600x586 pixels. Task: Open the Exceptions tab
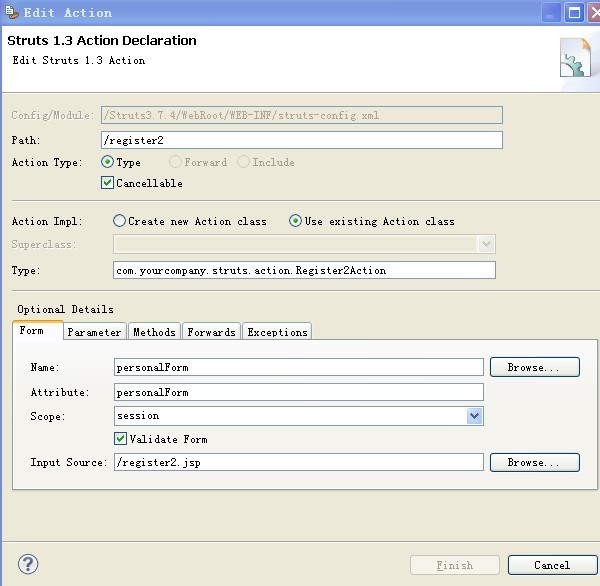tap(277, 332)
